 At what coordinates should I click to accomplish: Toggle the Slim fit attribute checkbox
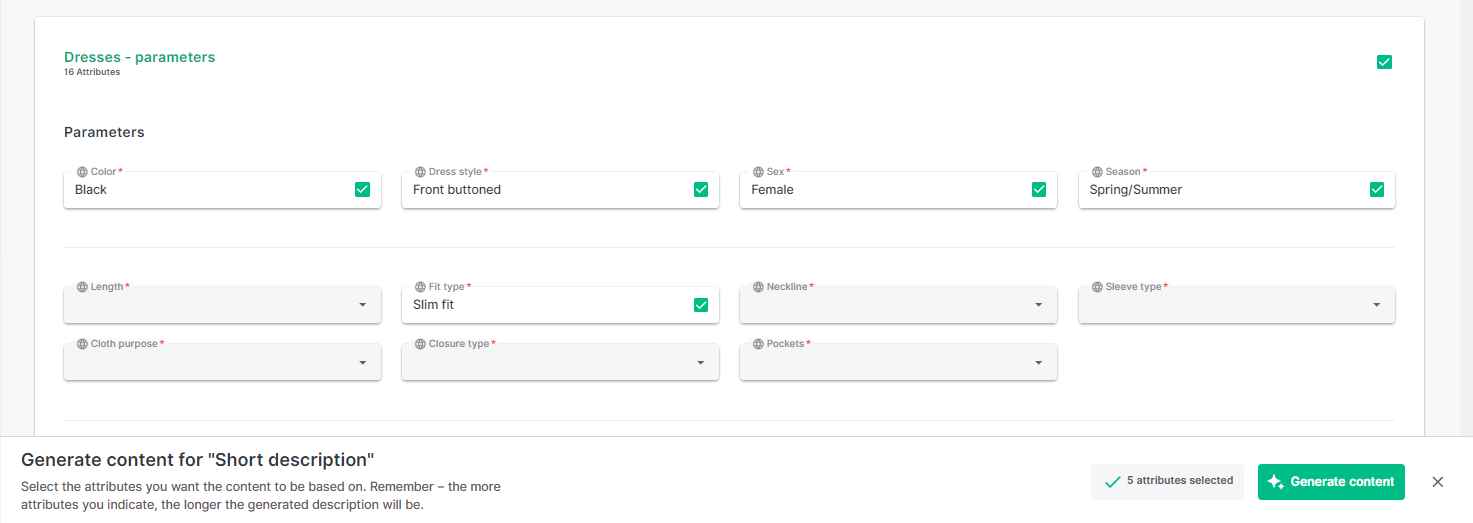700,304
